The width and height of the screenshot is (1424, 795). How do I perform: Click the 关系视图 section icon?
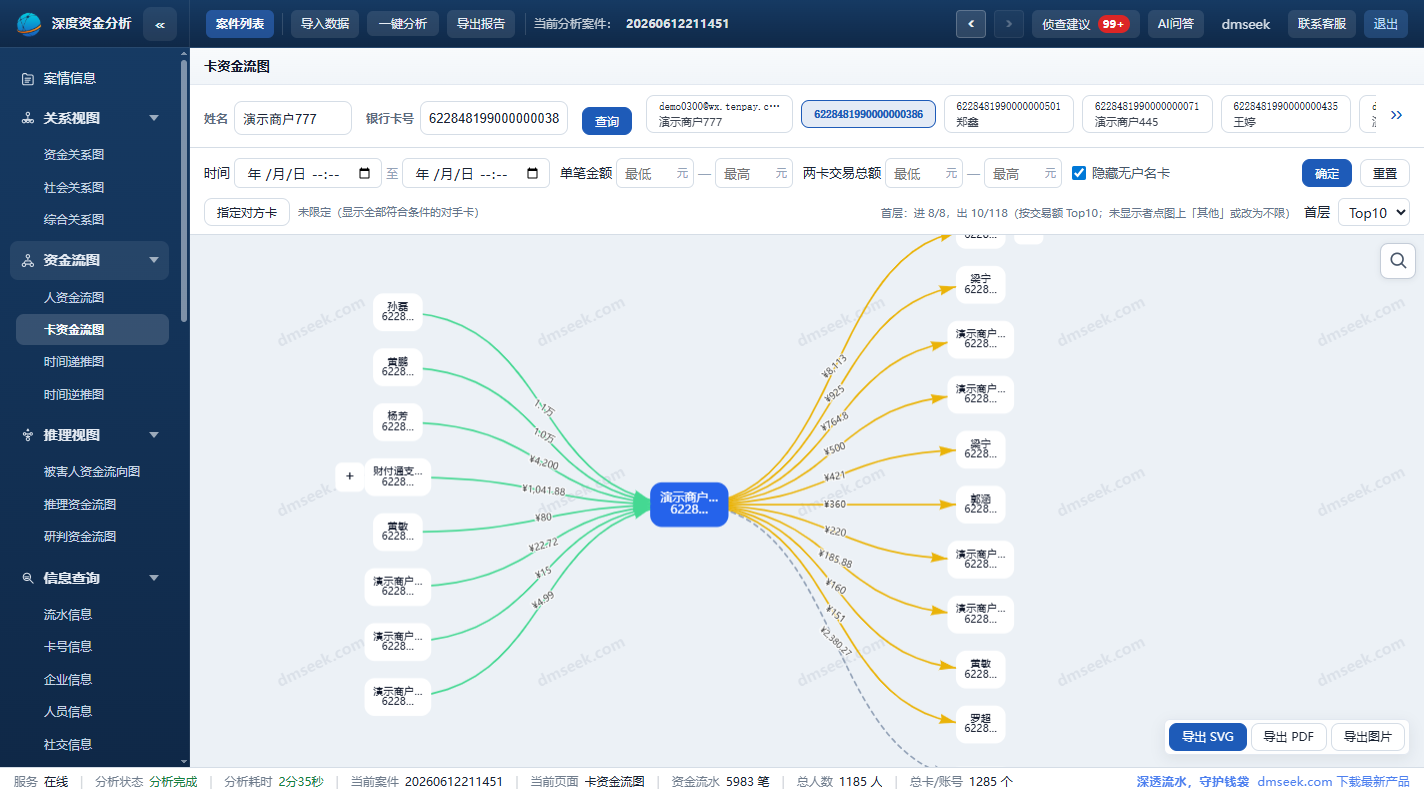(x=28, y=118)
